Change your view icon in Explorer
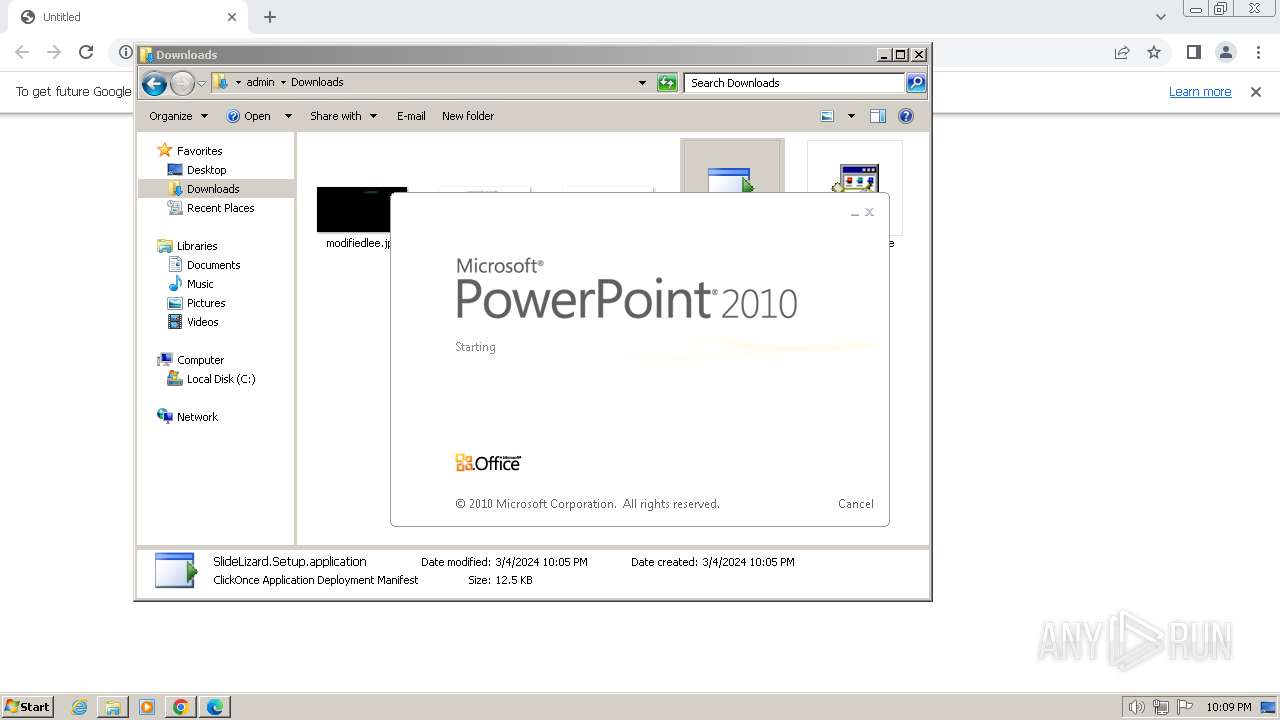1280x720 pixels. (827, 116)
